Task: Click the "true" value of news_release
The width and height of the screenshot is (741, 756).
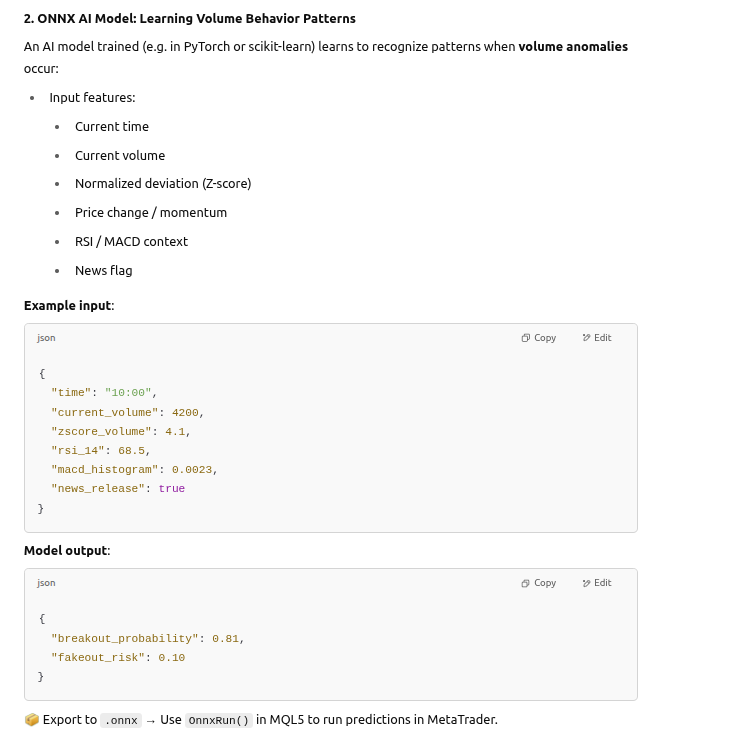Action: (172, 489)
